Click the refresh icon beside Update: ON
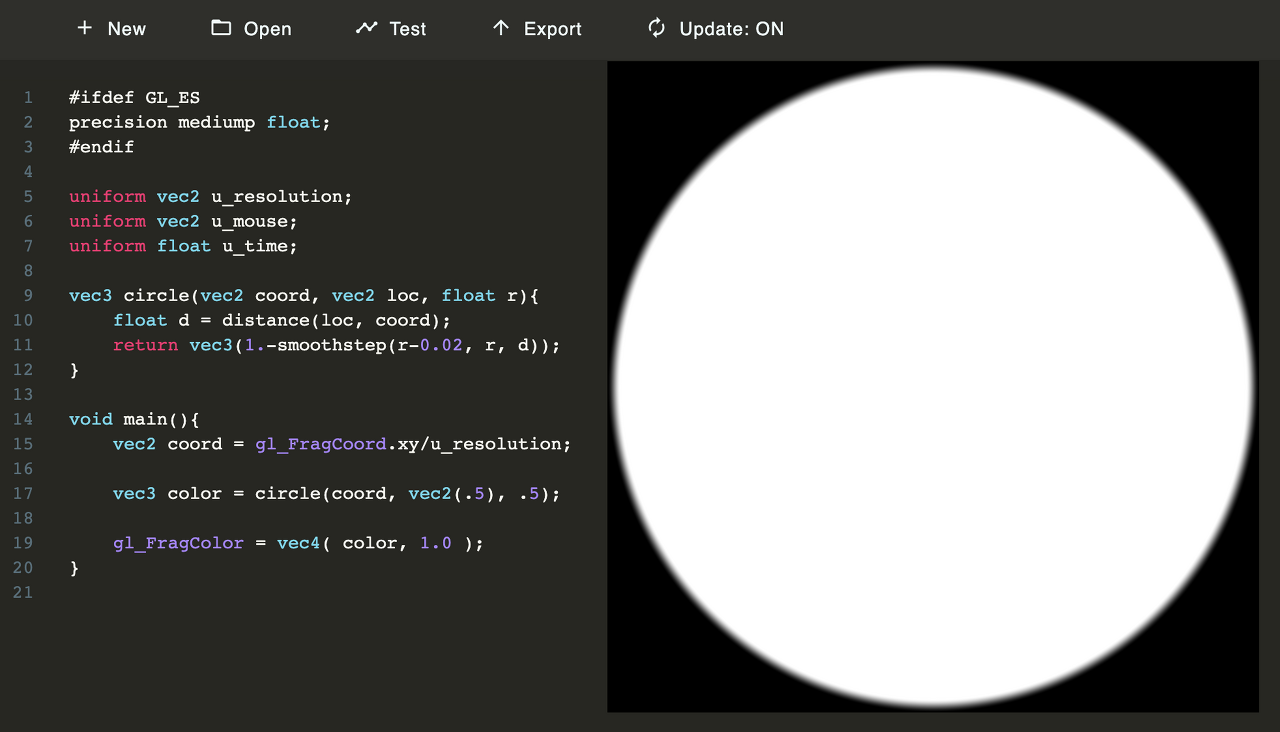1280x732 pixels. click(657, 28)
